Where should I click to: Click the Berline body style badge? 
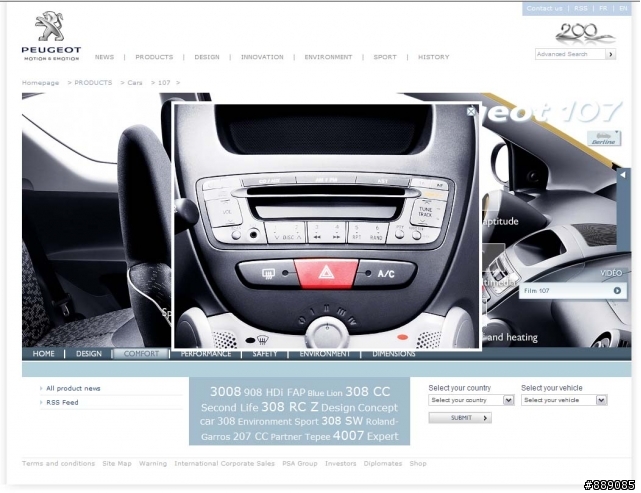point(604,138)
